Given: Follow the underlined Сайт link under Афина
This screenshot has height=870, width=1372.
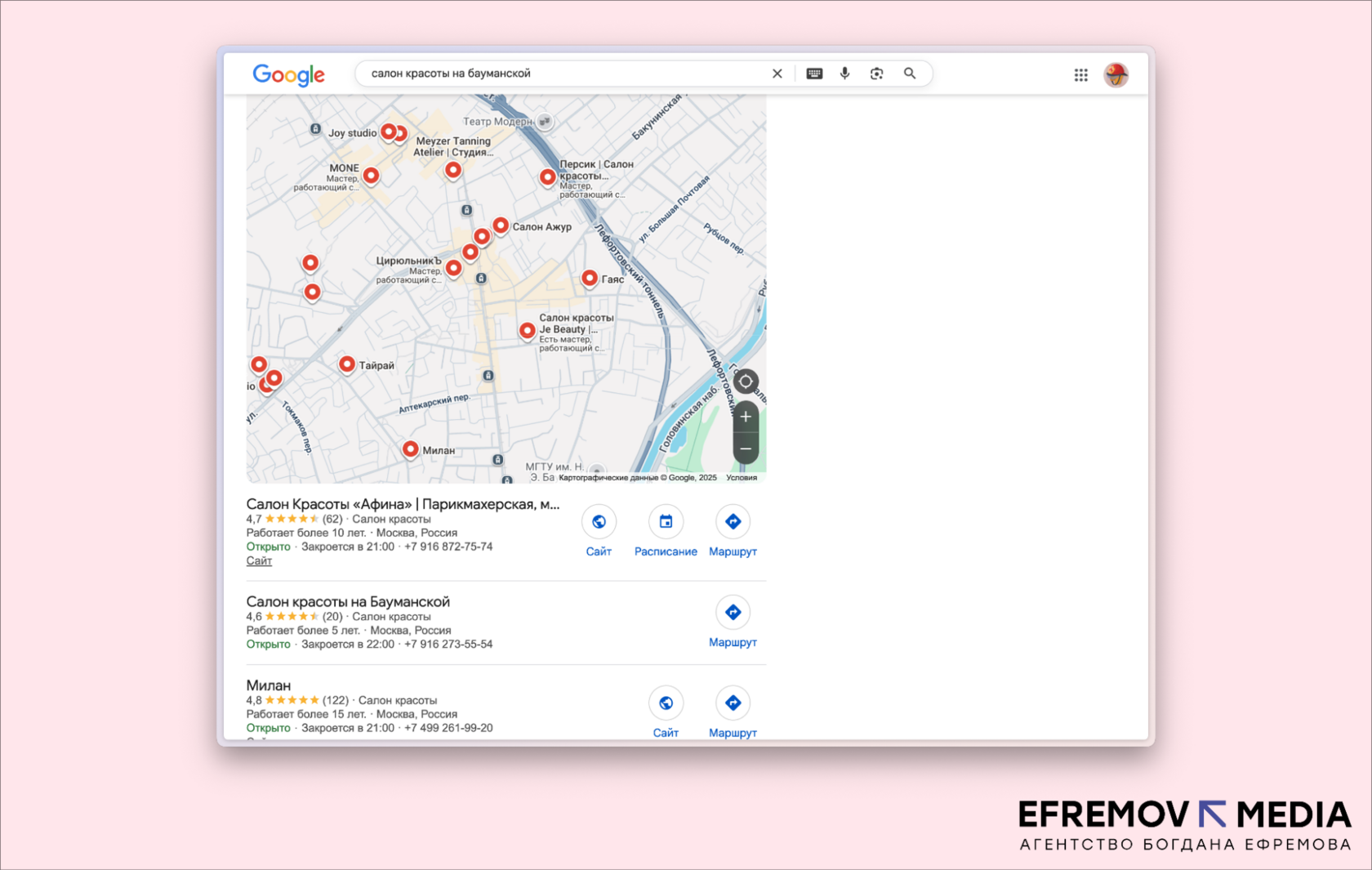Looking at the screenshot, I should [259, 561].
